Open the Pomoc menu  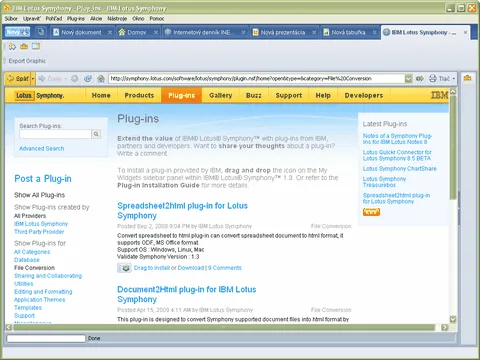click(157, 19)
